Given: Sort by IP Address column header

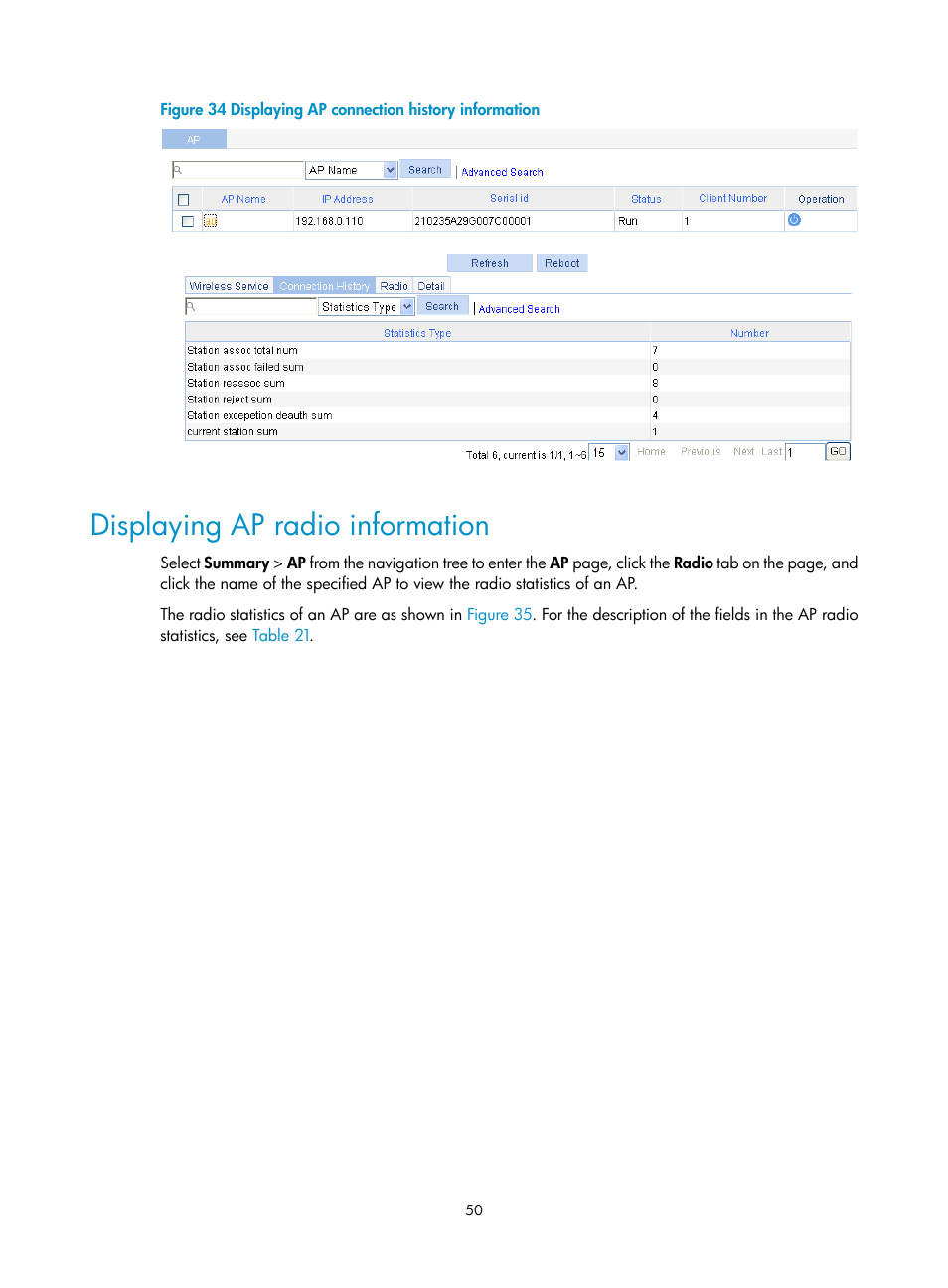Looking at the screenshot, I should point(348,199).
